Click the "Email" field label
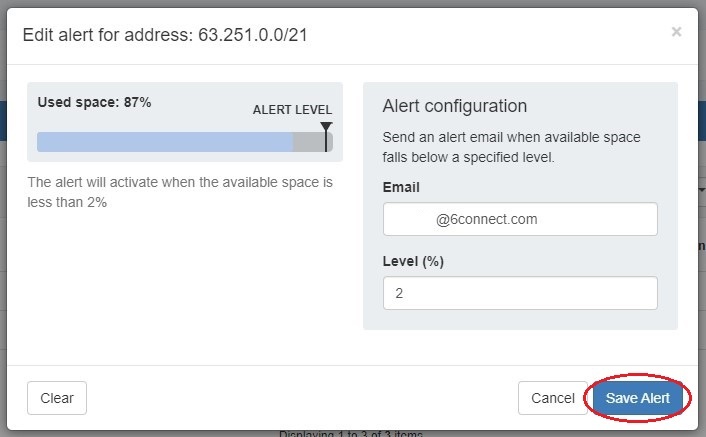 [x=401, y=187]
